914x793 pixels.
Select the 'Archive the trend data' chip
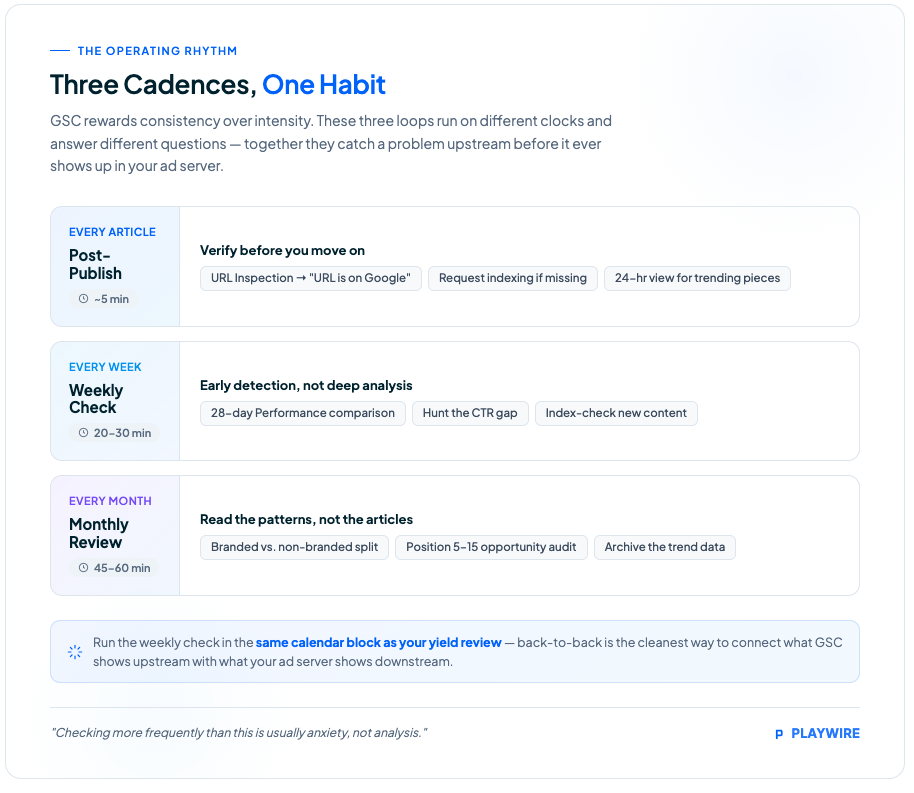click(665, 548)
